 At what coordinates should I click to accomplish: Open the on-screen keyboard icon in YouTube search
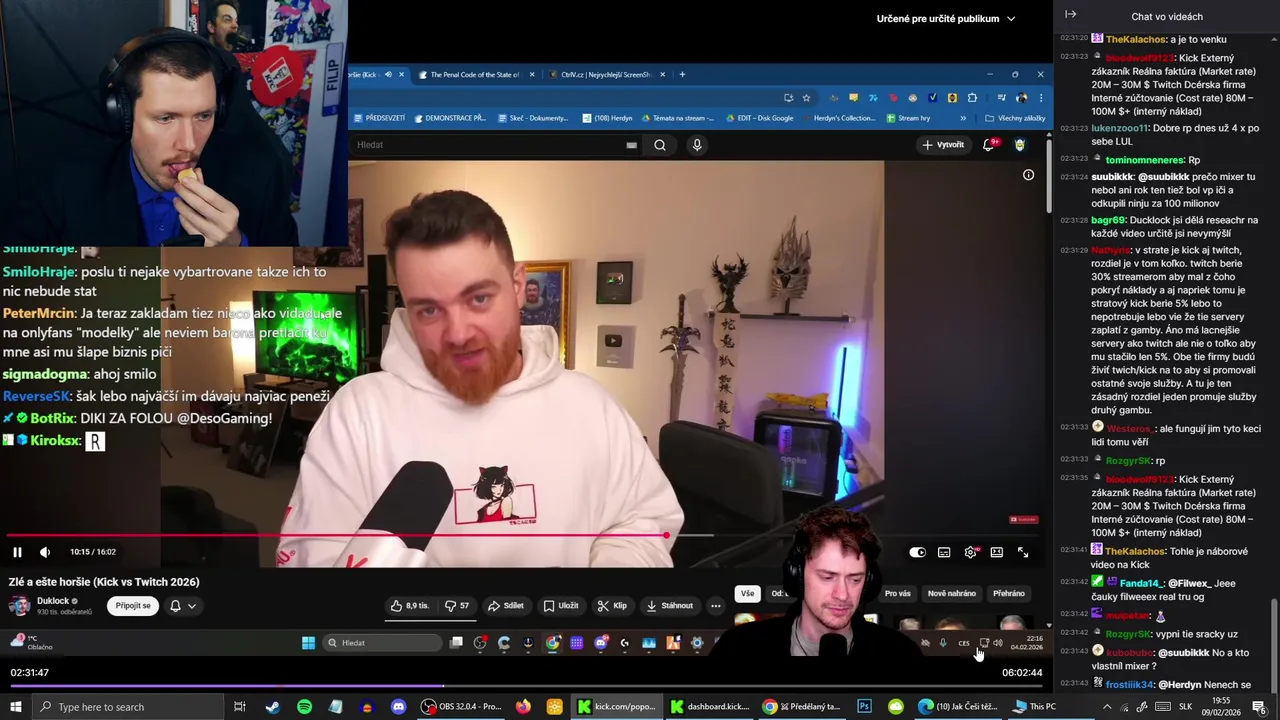[631, 145]
